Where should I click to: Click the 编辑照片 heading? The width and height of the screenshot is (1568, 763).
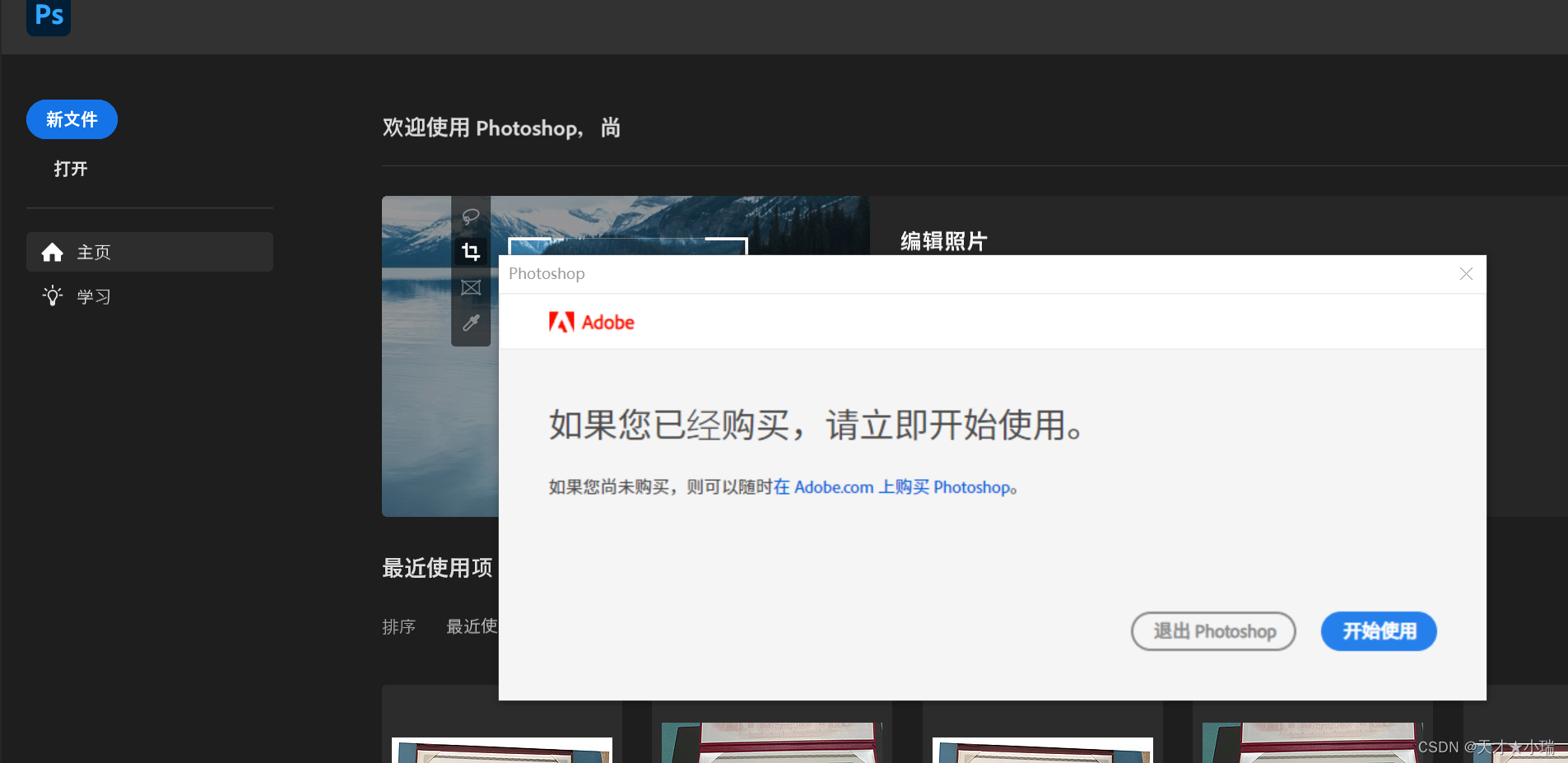tap(943, 241)
